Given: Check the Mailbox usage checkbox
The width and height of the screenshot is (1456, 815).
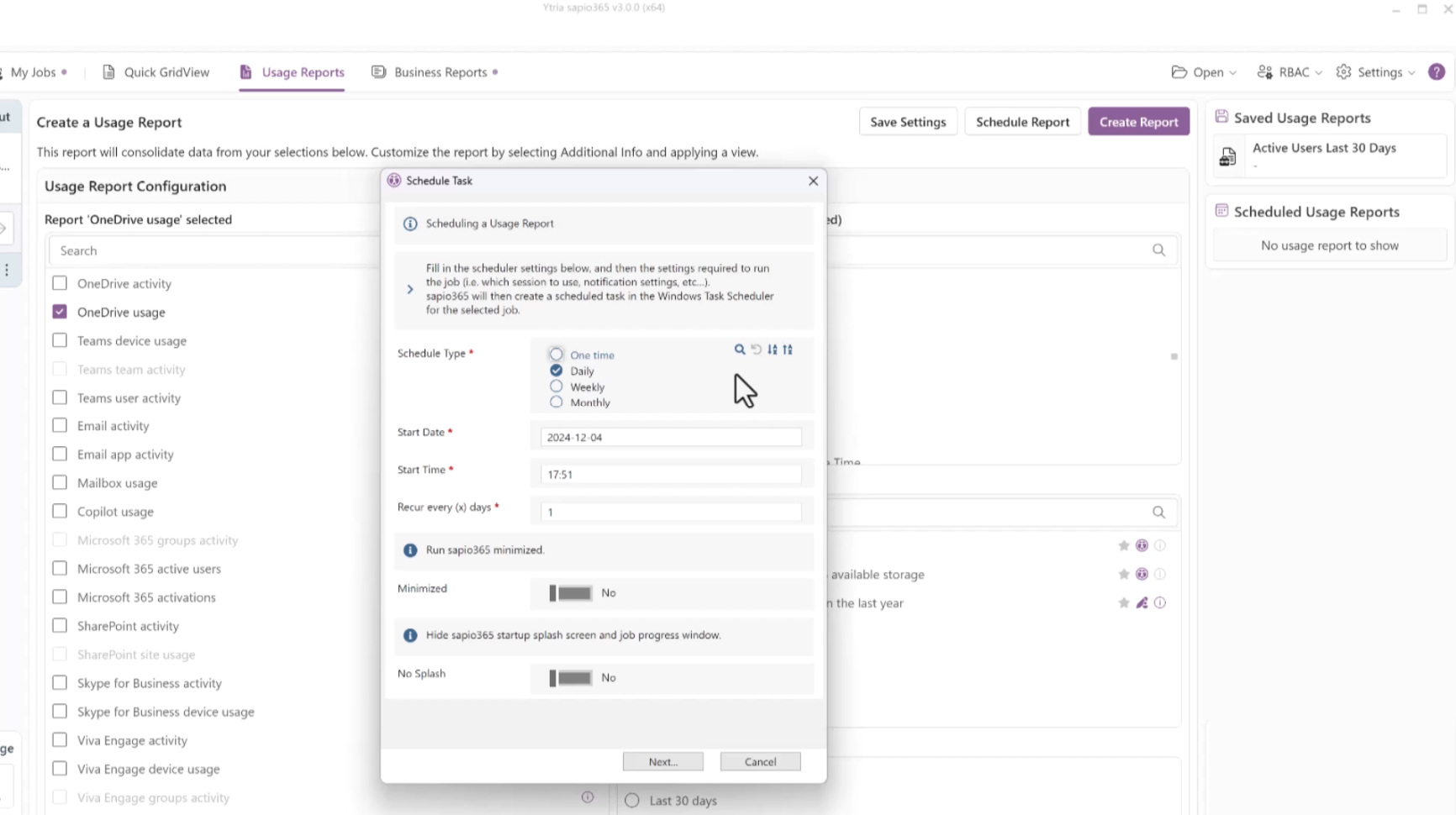Looking at the screenshot, I should (60, 482).
